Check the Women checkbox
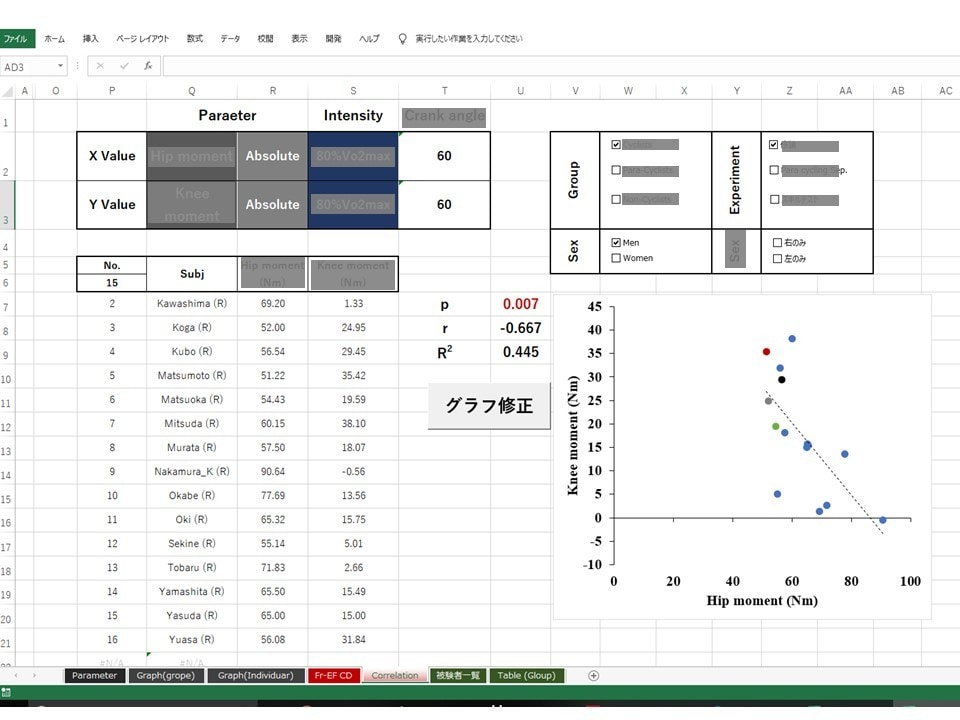This screenshot has width=960, height=720. [616, 258]
